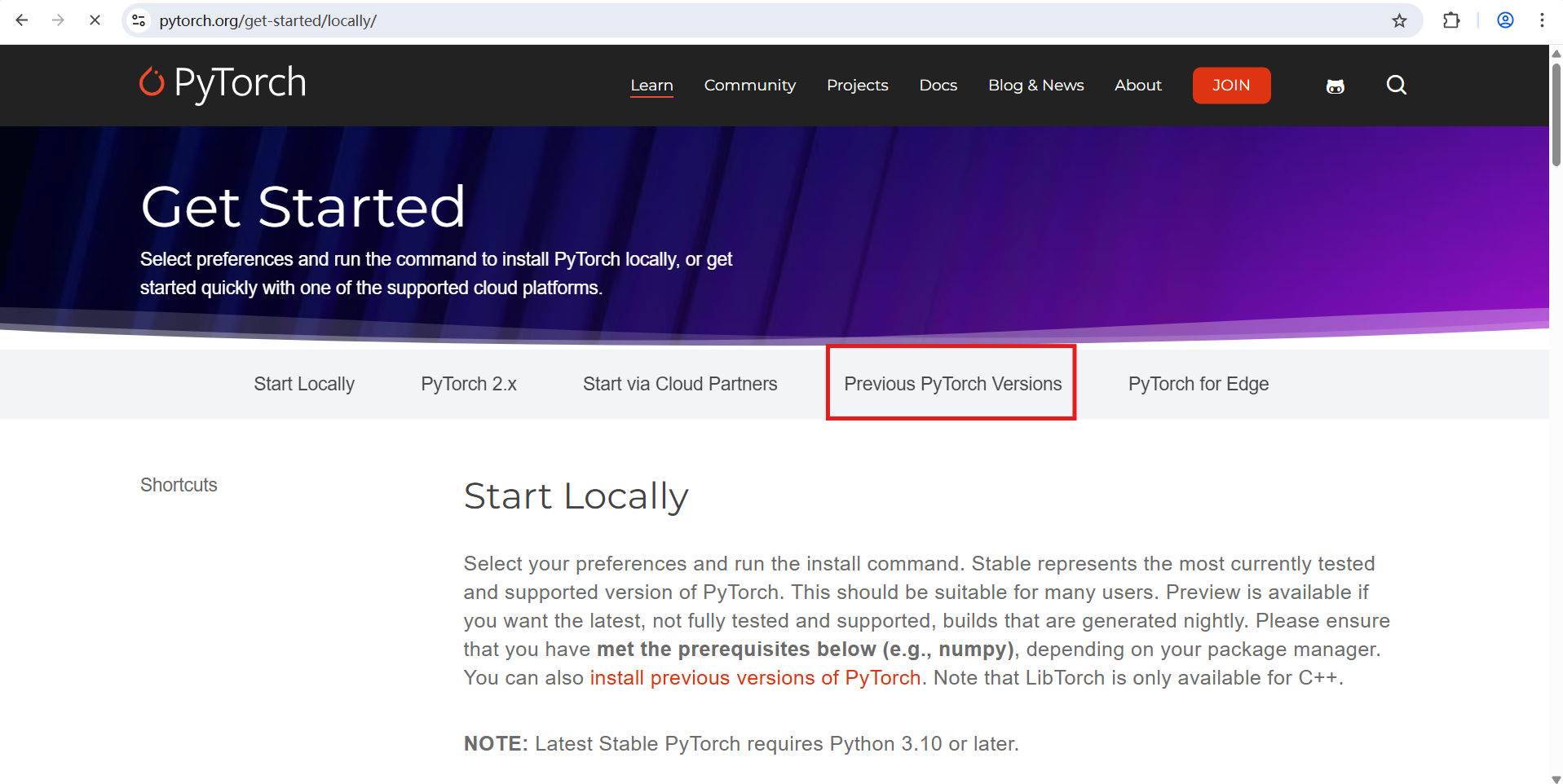Click the red JOIN button
The height and width of the screenshot is (784, 1563).
point(1231,86)
